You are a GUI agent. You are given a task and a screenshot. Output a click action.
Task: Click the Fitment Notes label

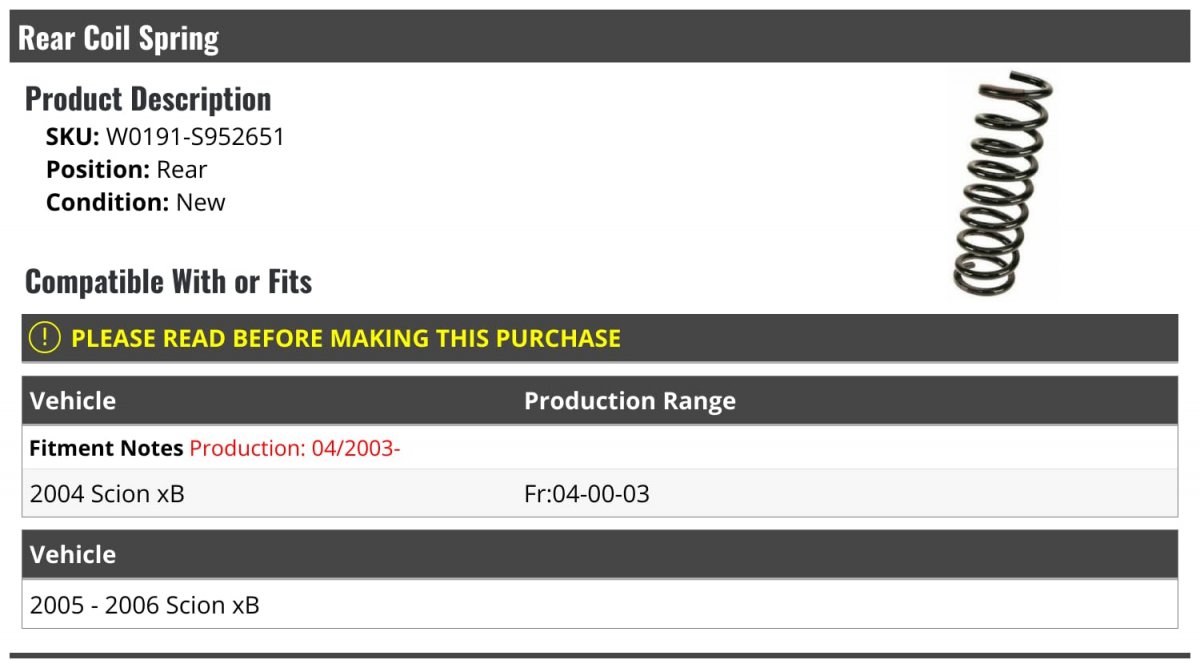tap(106, 448)
